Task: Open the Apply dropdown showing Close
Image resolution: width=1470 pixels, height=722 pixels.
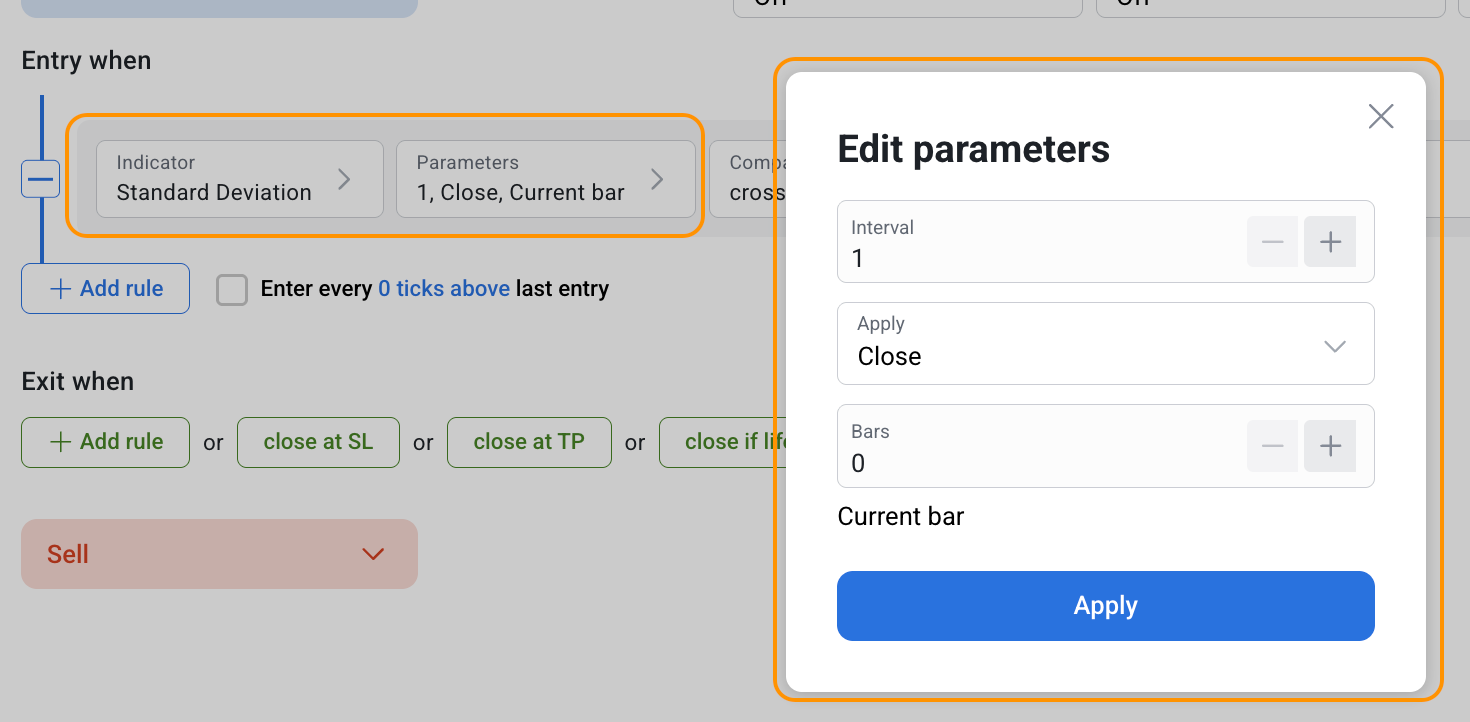Action: 1105,344
